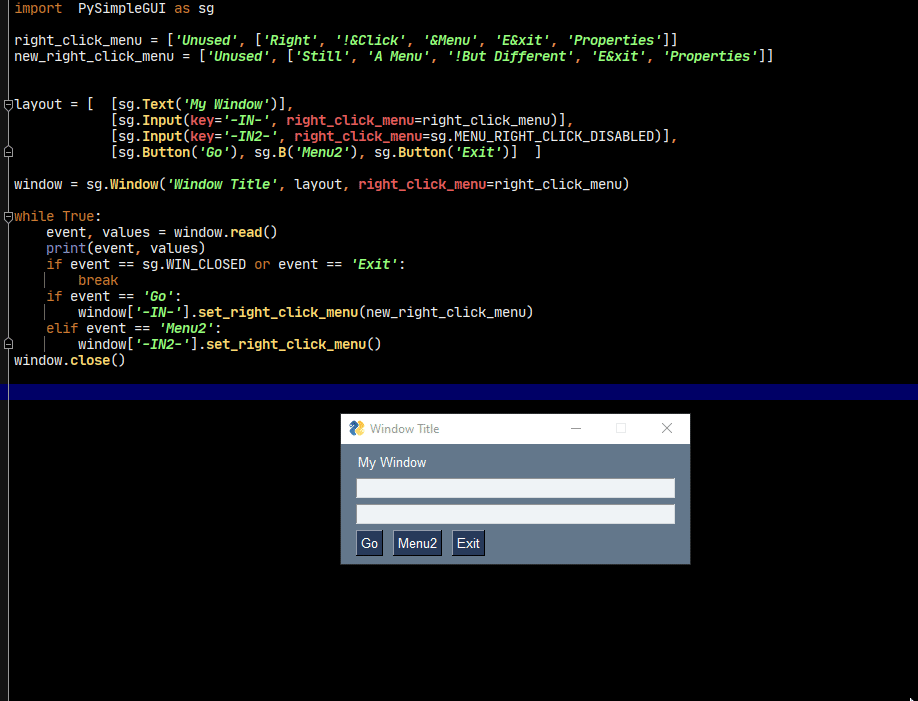The width and height of the screenshot is (918, 701).
Task: Click the fold marker beside window.close()
Action: 6,343
